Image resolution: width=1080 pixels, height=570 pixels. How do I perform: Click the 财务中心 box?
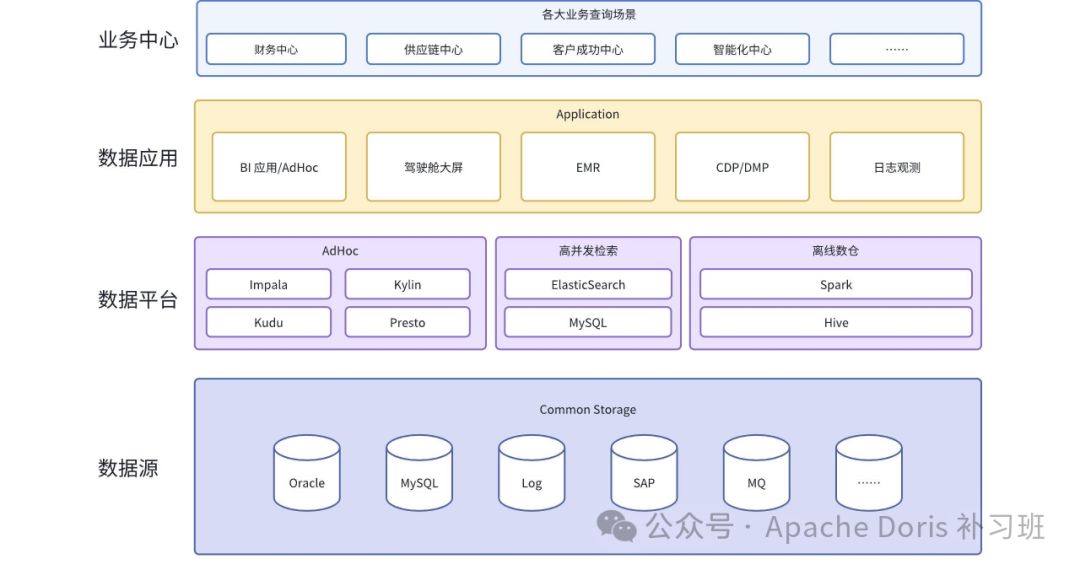coord(276,50)
